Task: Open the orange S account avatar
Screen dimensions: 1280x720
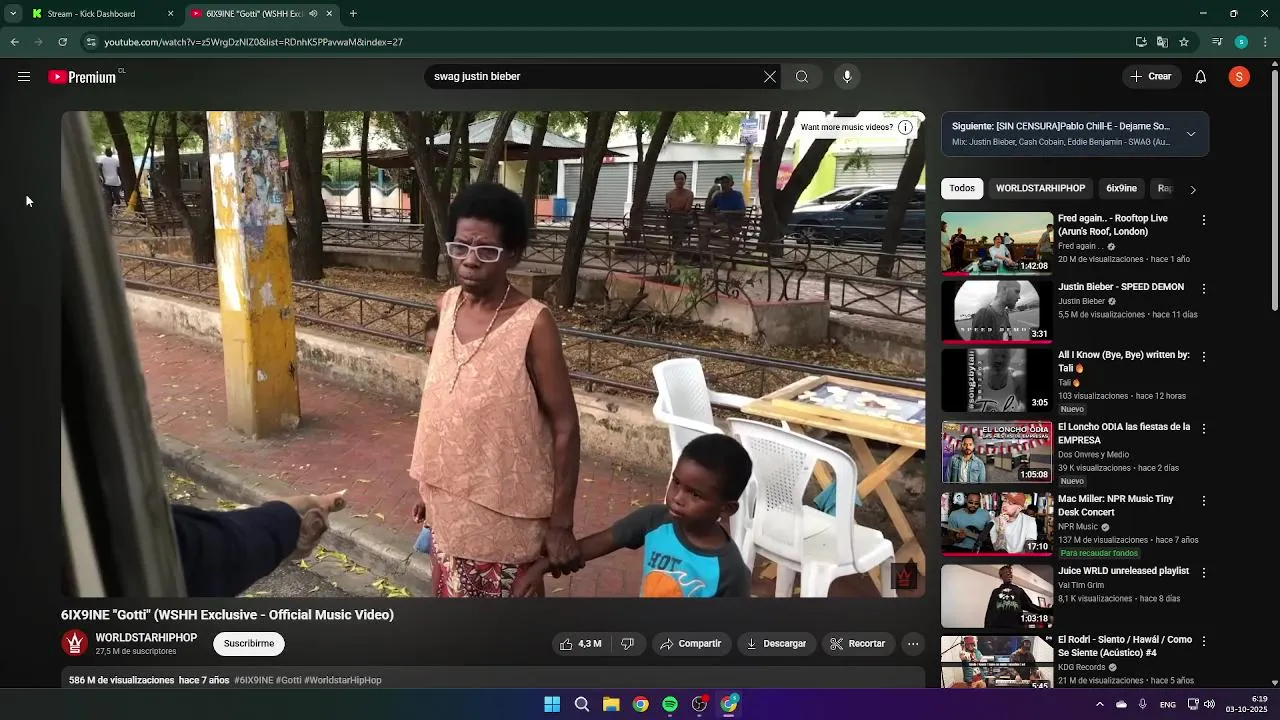Action: click(1239, 77)
